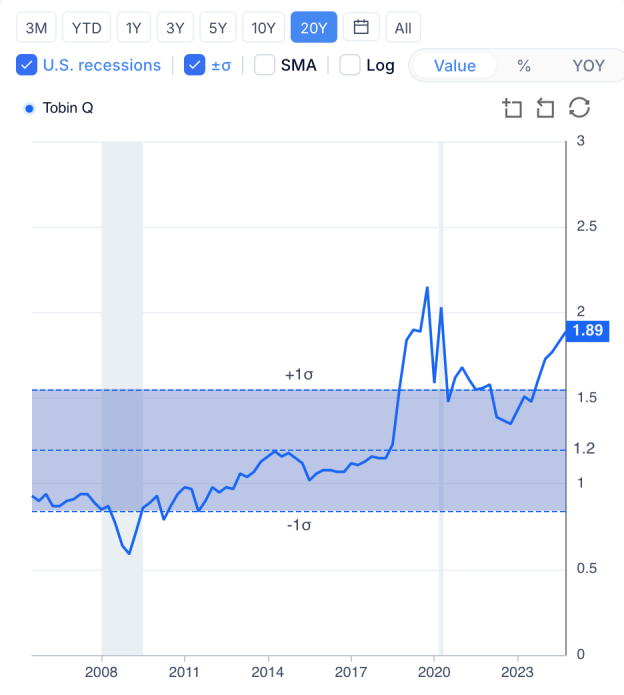Click the zoom area selection icon
This screenshot has height=695, width=624.
[513, 108]
